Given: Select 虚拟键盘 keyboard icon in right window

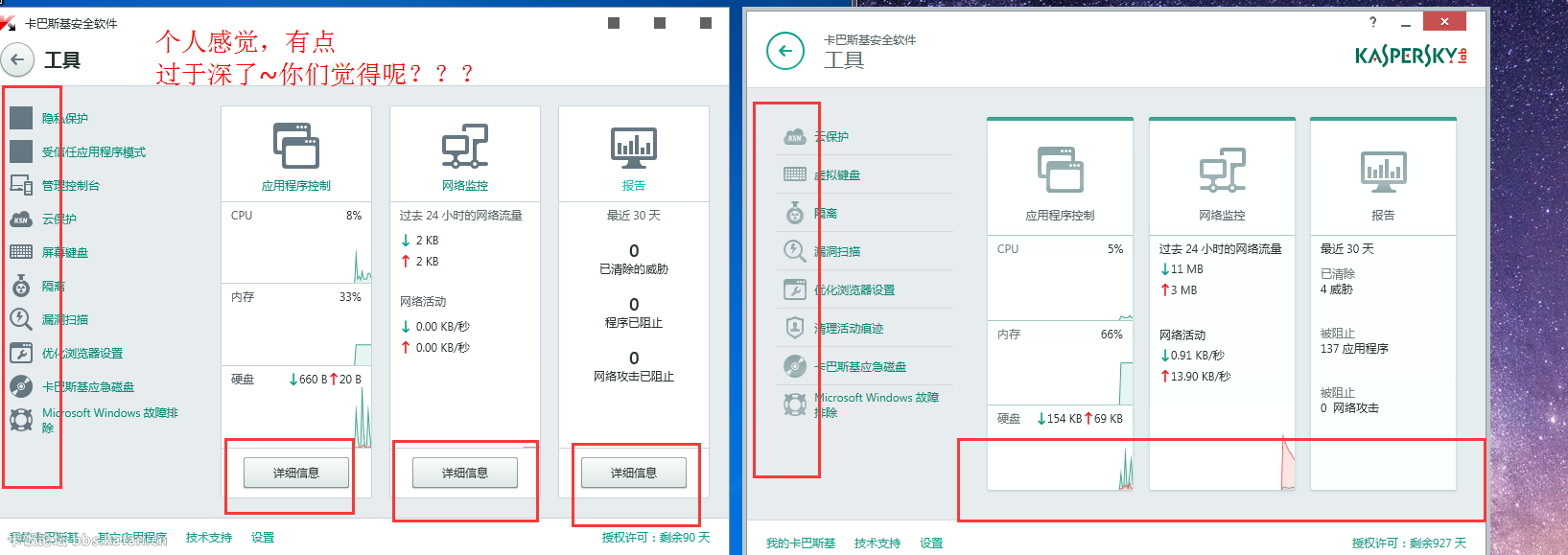Looking at the screenshot, I should click(x=795, y=174).
